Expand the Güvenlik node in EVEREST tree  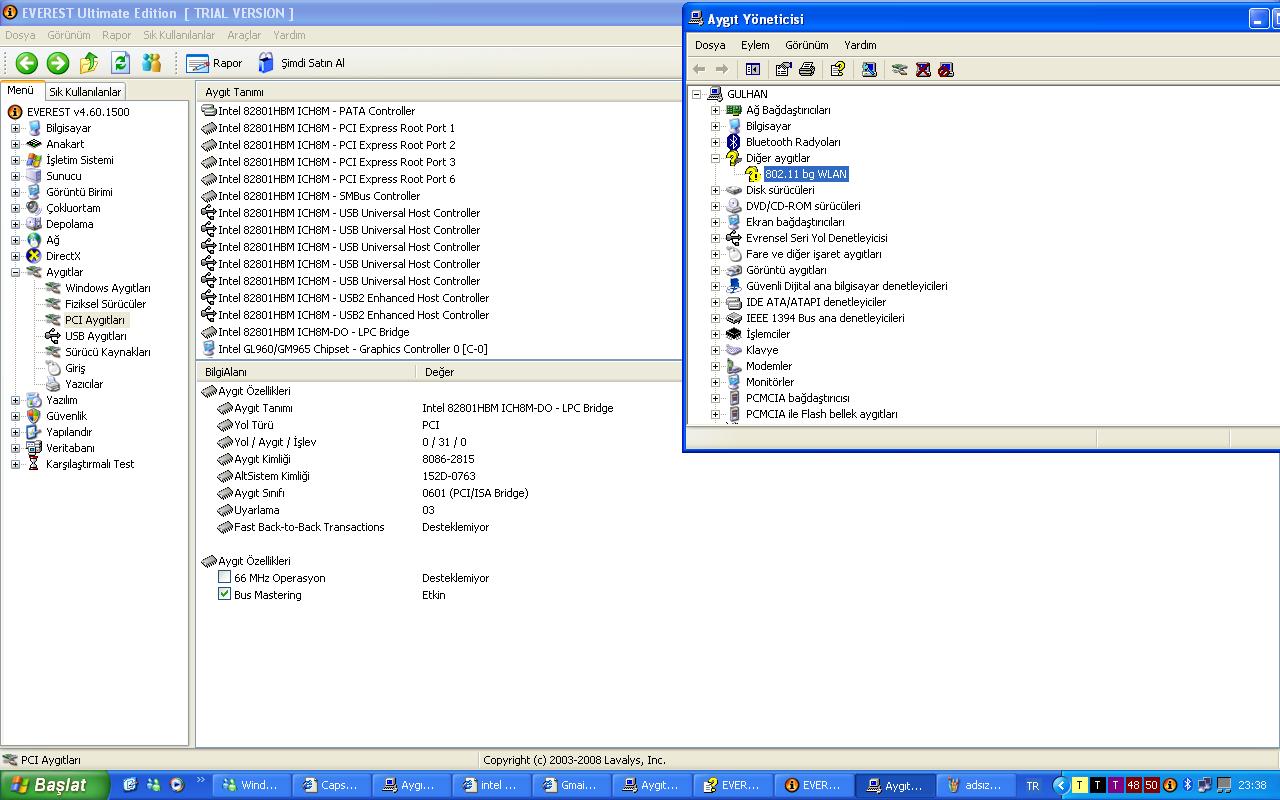(15, 416)
